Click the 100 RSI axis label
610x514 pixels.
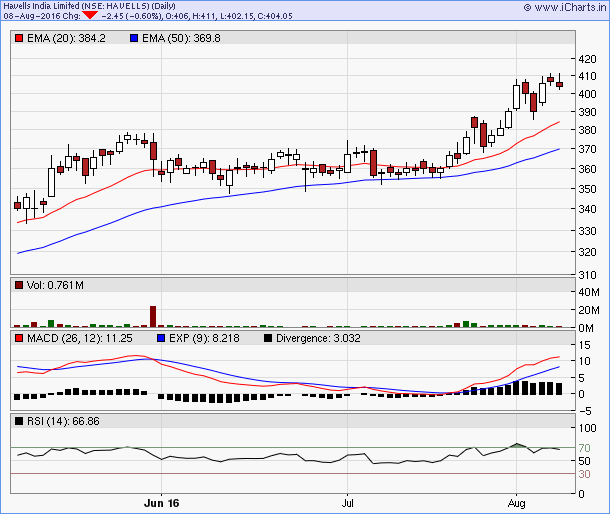pos(587,428)
